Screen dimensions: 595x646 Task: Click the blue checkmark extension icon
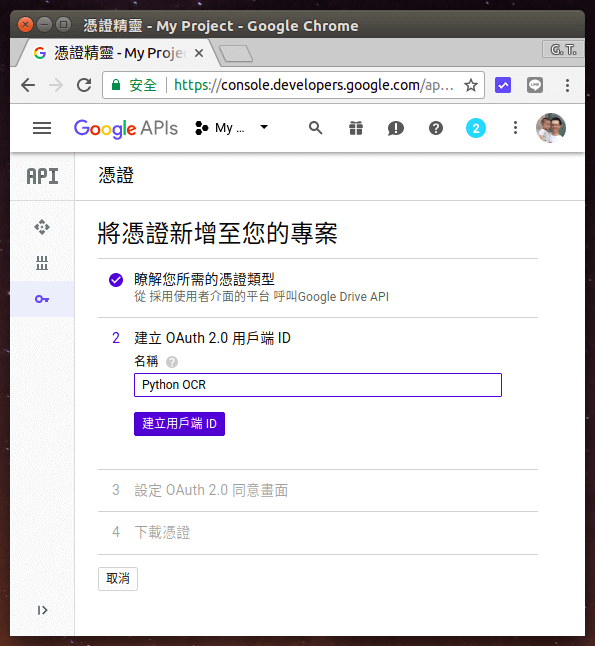point(503,85)
